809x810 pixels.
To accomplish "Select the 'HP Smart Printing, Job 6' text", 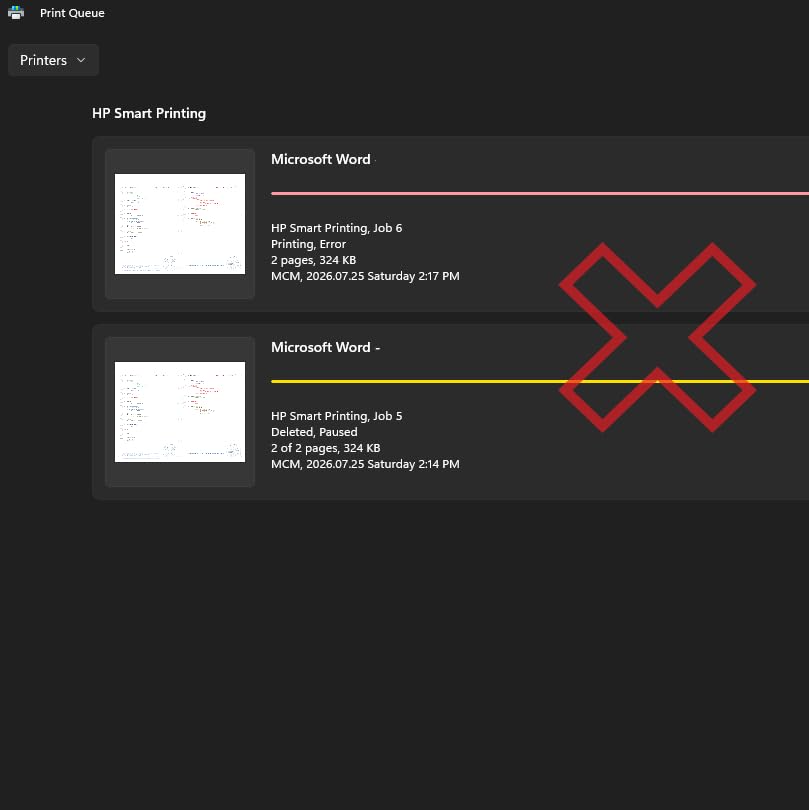I will (x=336, y=228).
